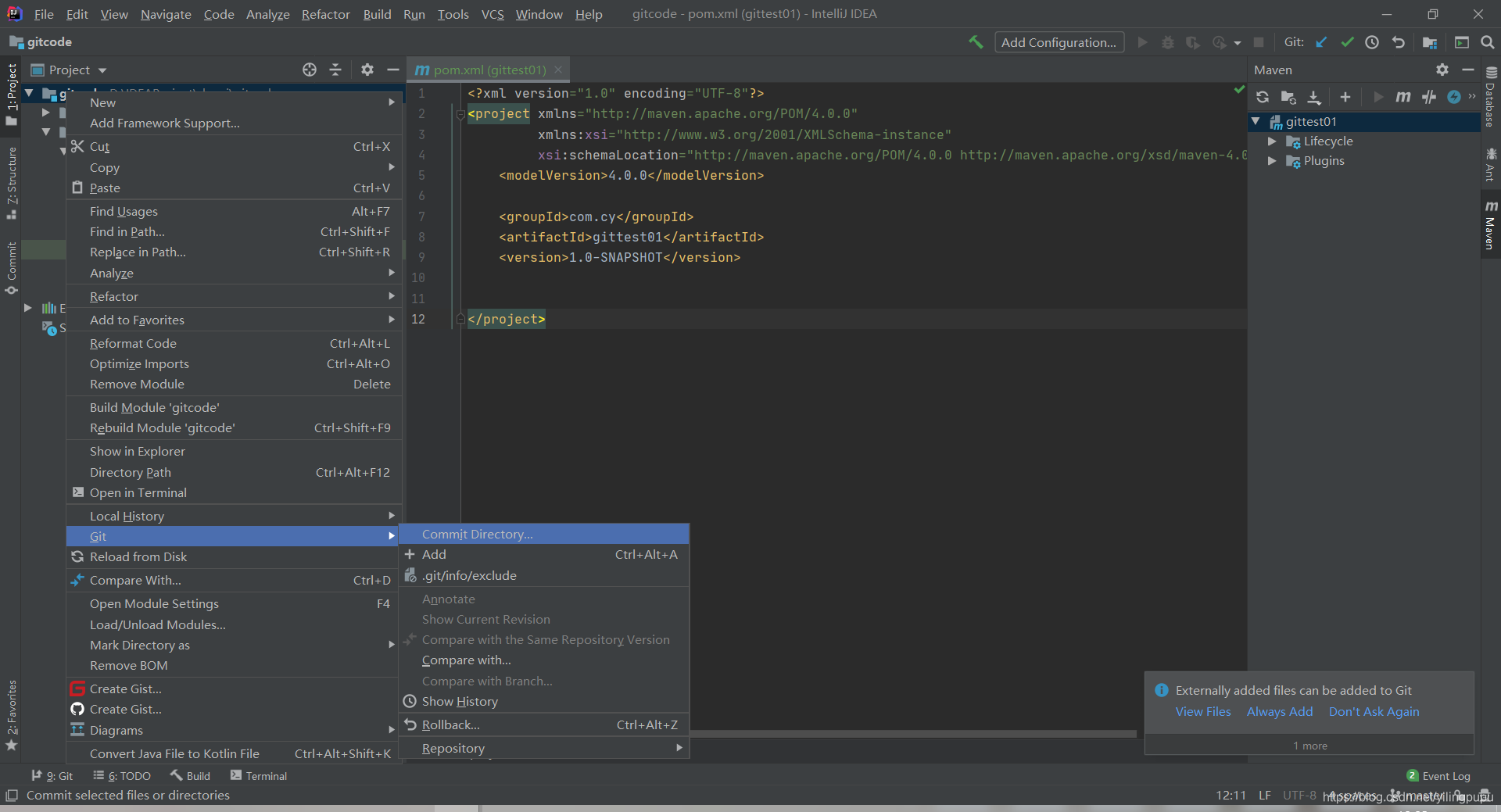The image size is (1501, 812).
Task: Show 1 more notification
Action: pos(1309,746)
